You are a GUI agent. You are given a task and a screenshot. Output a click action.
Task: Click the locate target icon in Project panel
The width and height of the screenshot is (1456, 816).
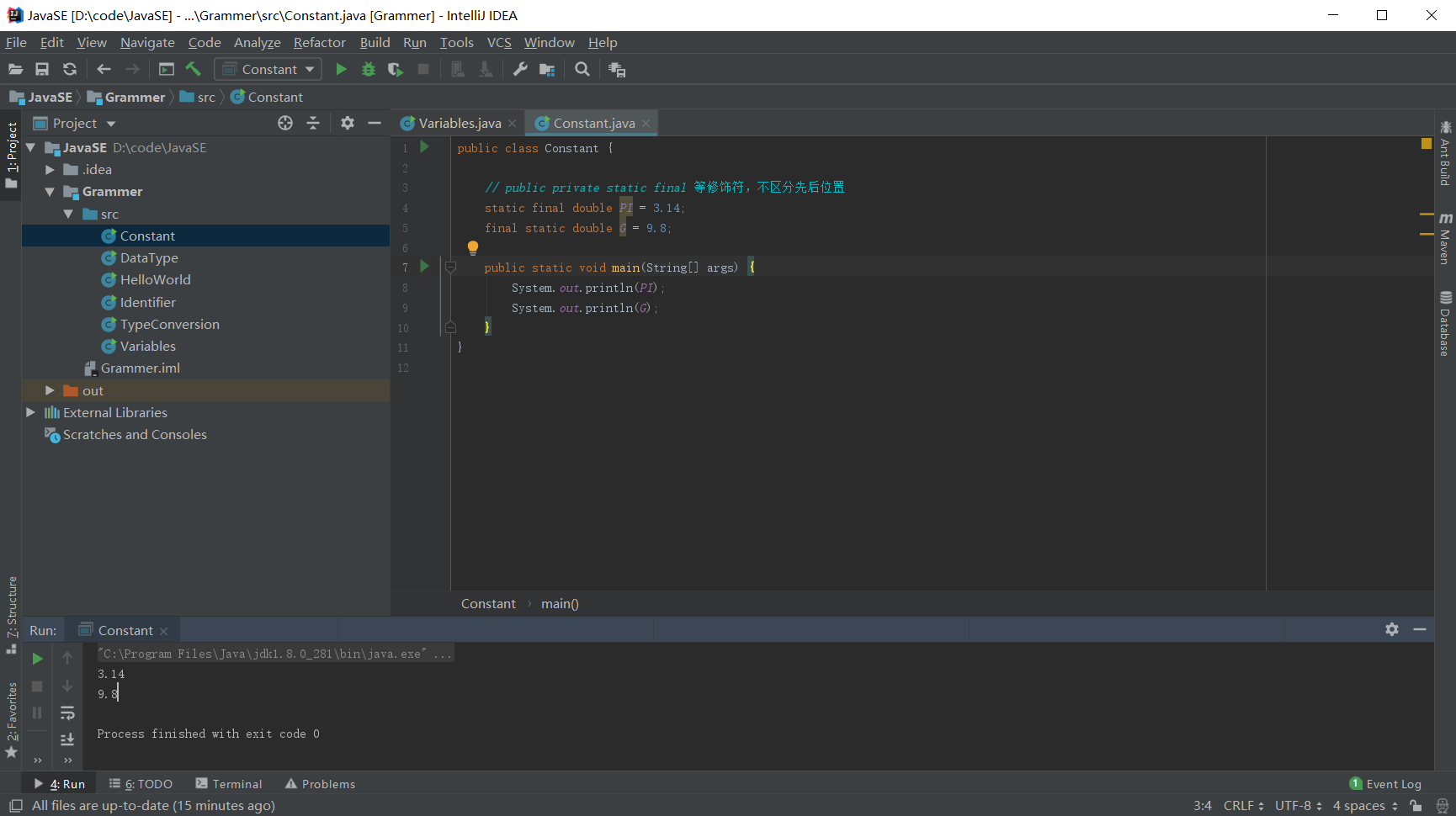[x=285, y=124]
